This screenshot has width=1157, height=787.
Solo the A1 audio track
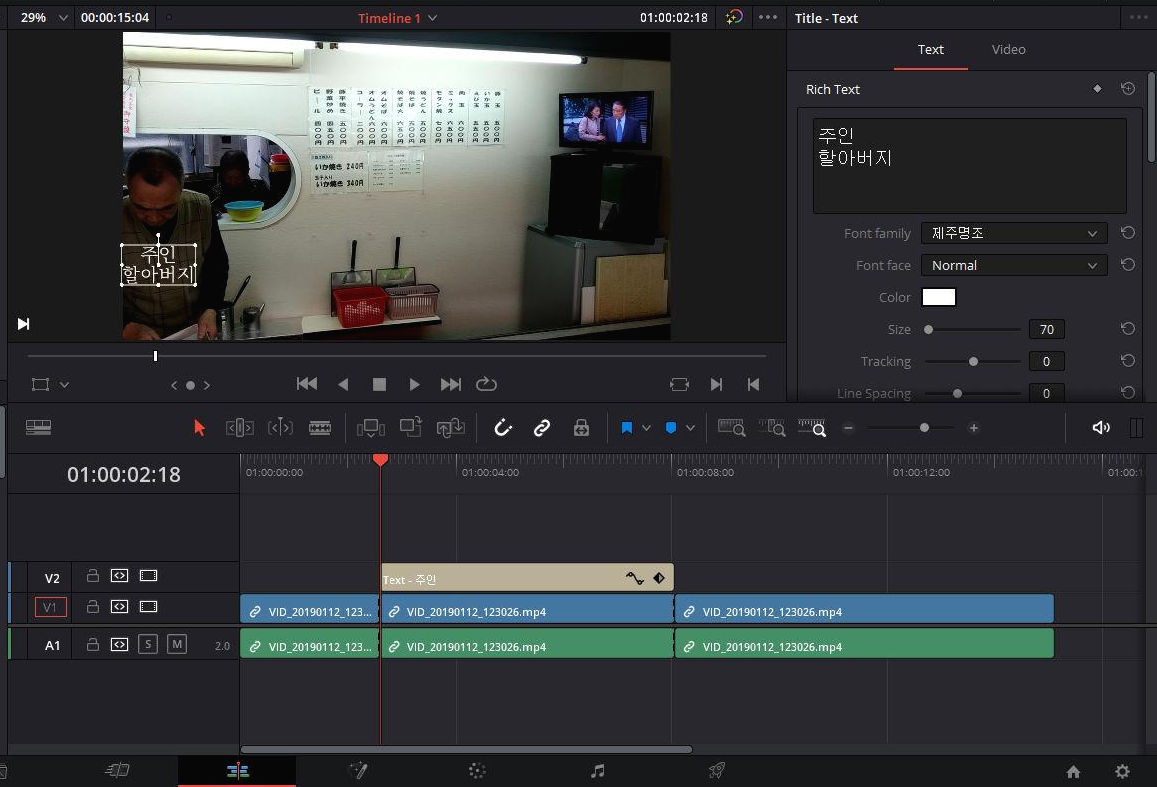tap(148, 645)
